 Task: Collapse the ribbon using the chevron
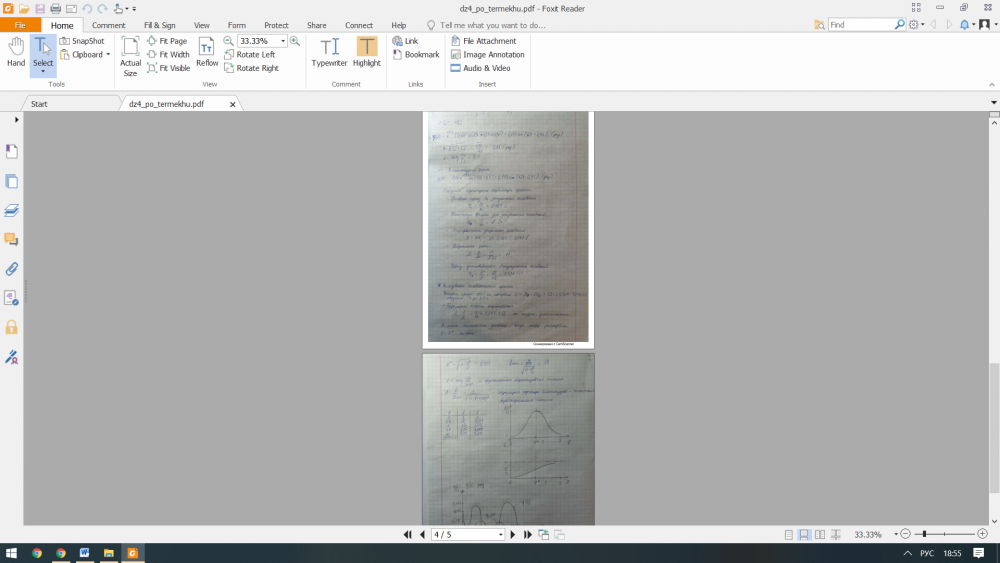pyautogui.click(x=992, y=84)
